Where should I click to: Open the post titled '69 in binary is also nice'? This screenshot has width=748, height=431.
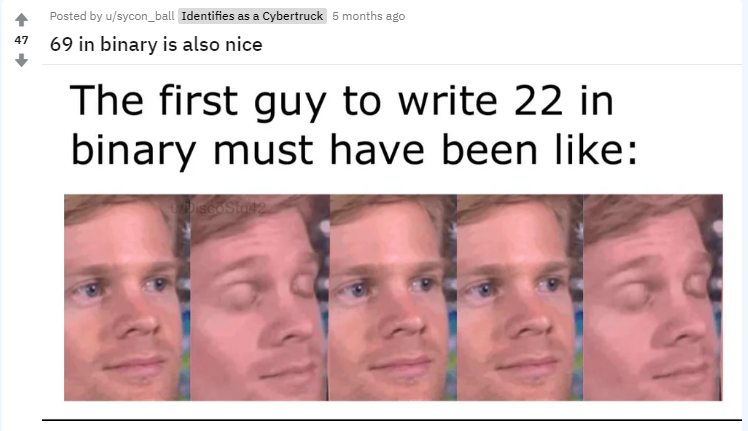coord(156,44)
